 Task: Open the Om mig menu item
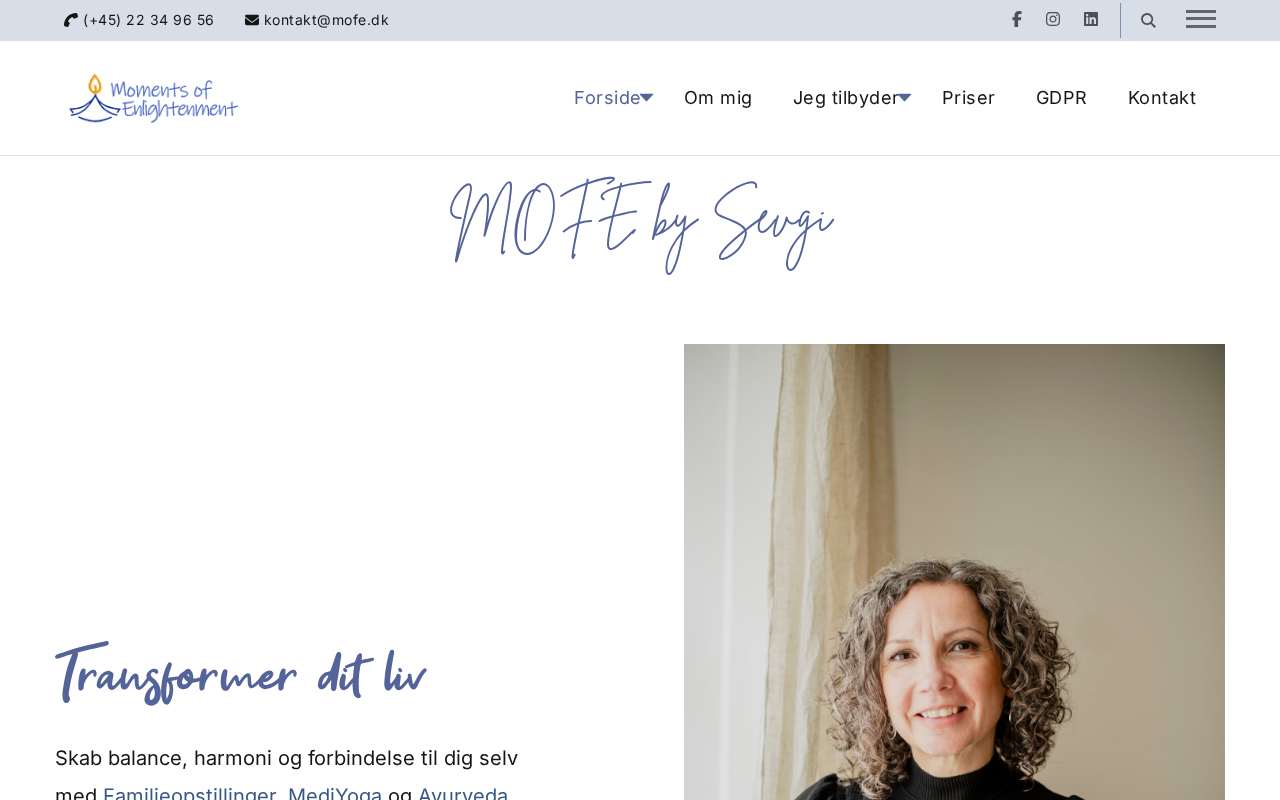718,98
